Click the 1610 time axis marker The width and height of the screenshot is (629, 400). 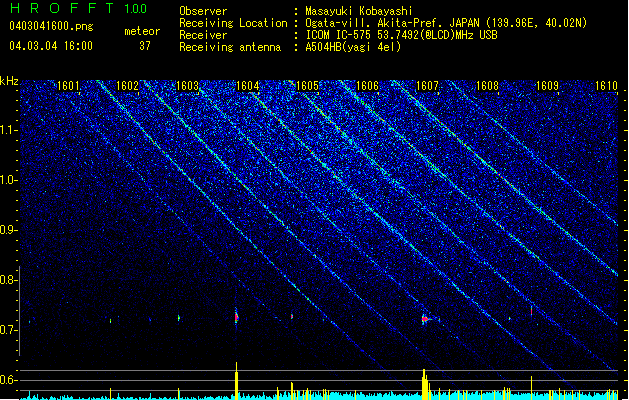pyautogui.click(x=607, y=86)
